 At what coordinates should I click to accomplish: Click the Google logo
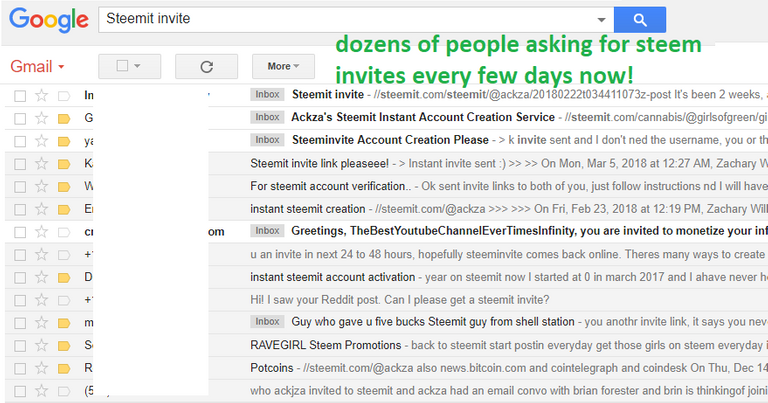46,19
